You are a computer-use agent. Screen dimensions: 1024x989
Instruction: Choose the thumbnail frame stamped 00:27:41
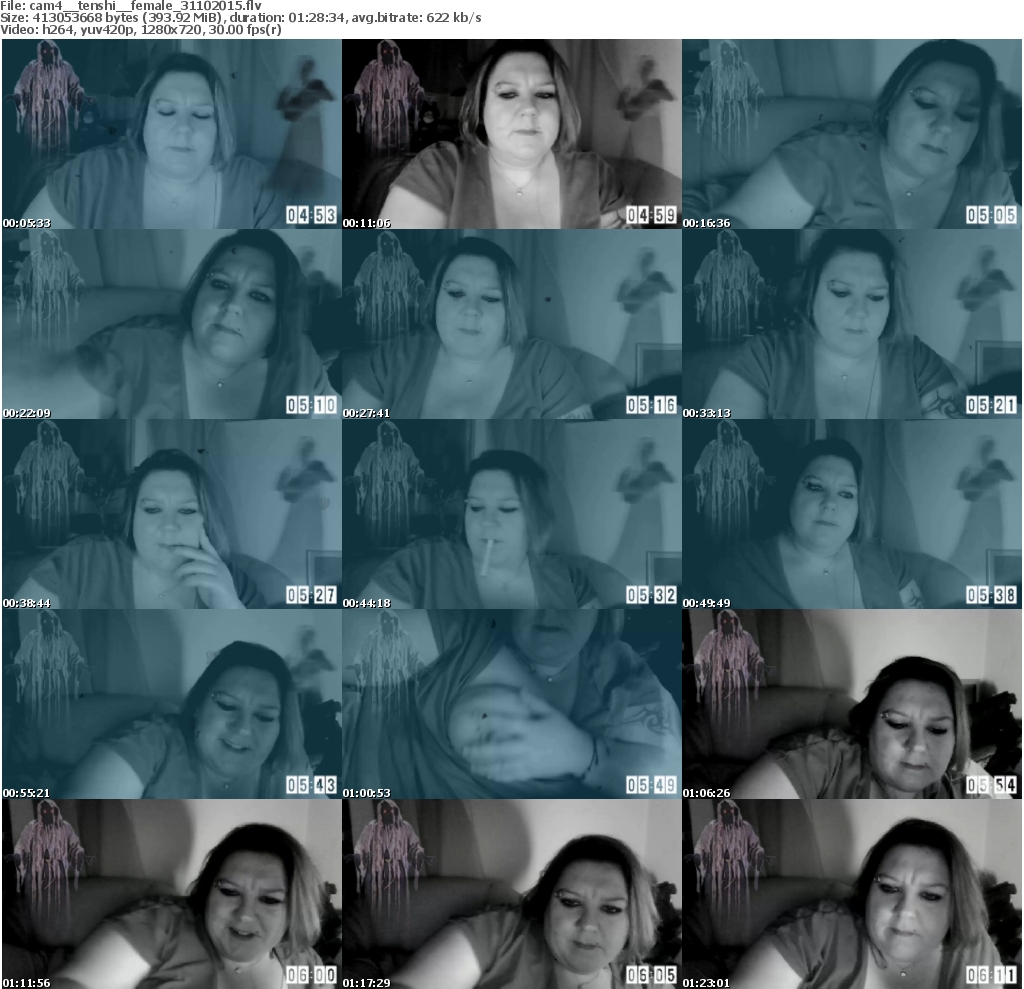click(x=512, y=324)
